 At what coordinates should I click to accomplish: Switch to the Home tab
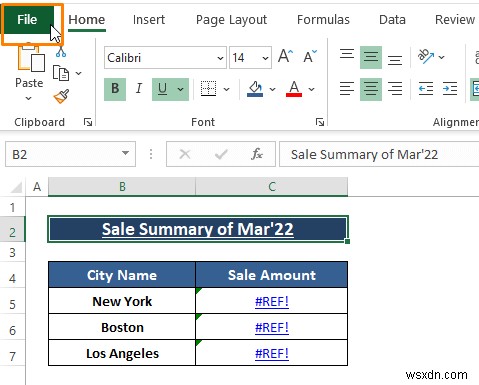tap(87, 20)
